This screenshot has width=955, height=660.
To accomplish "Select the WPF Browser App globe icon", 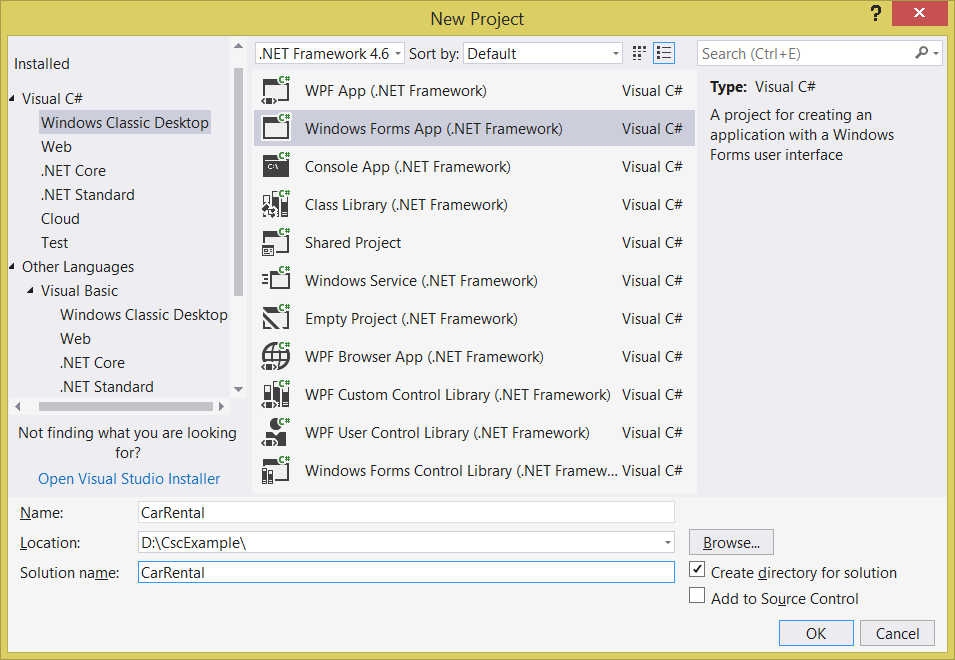I will [276, 356].
